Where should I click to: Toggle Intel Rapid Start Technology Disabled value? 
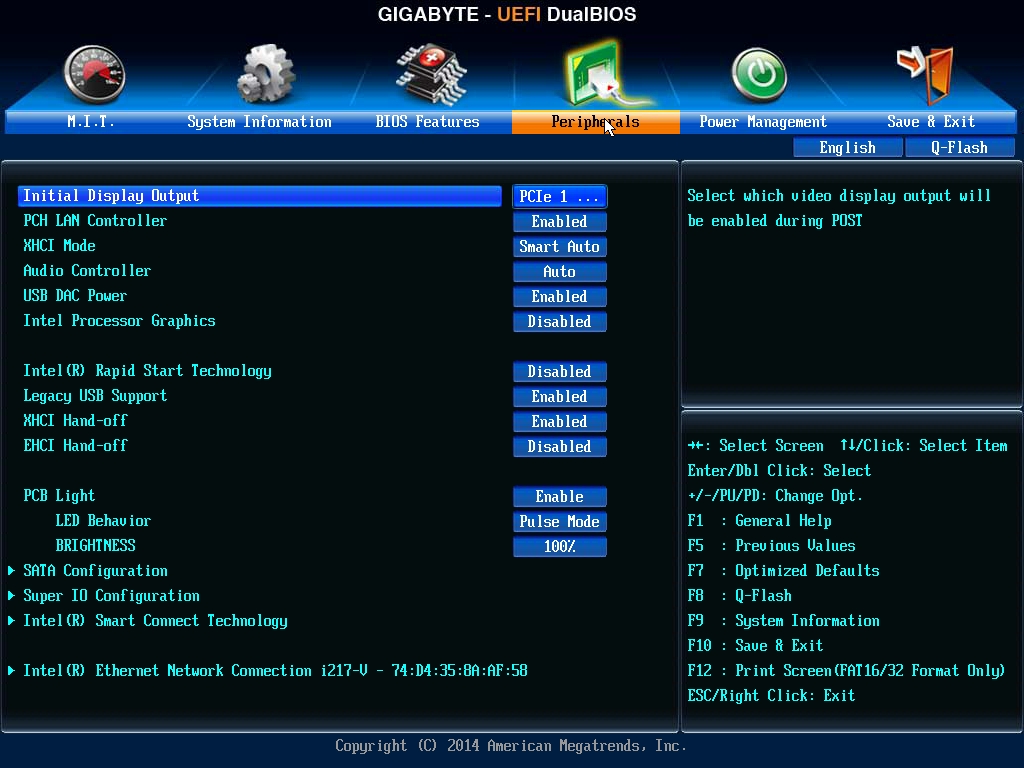click(x=560, y=372)
